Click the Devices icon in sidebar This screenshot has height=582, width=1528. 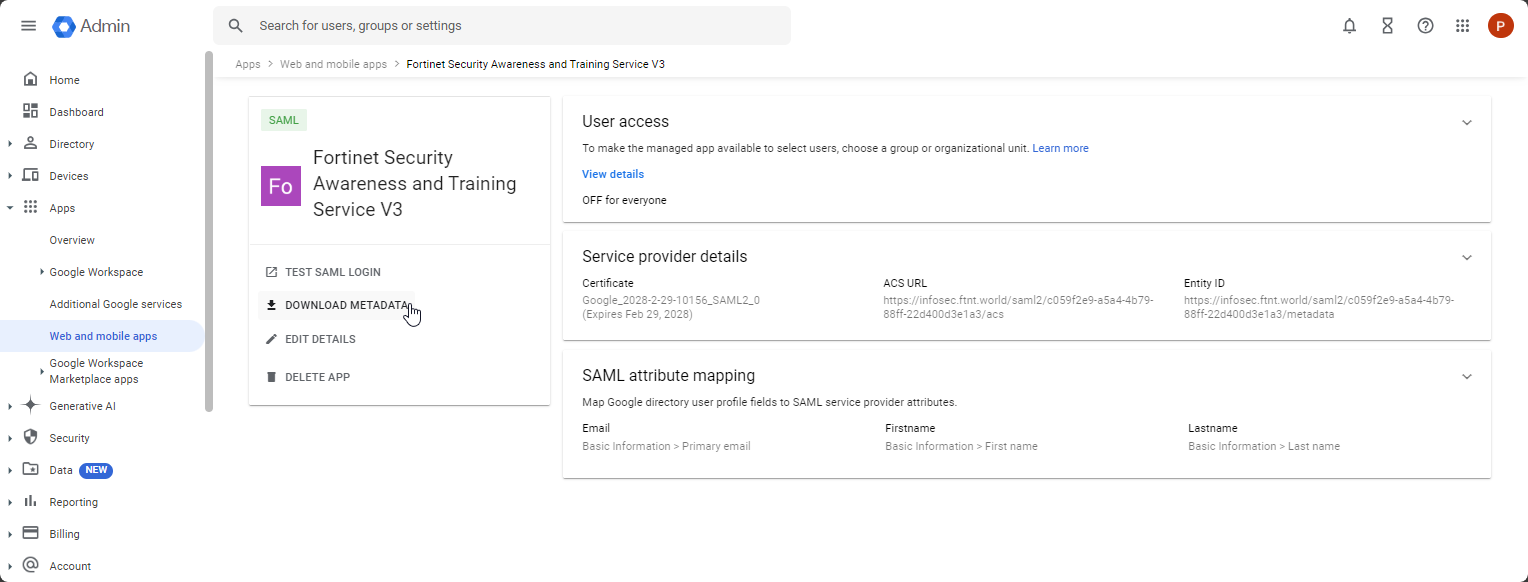(30, 176)
